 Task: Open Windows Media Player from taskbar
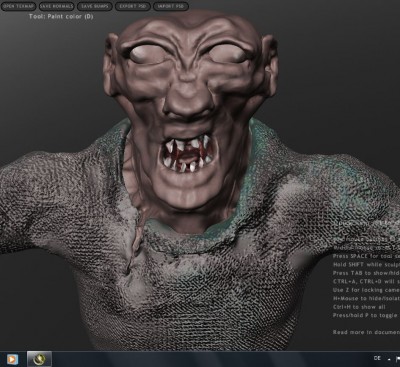point(12,359)
